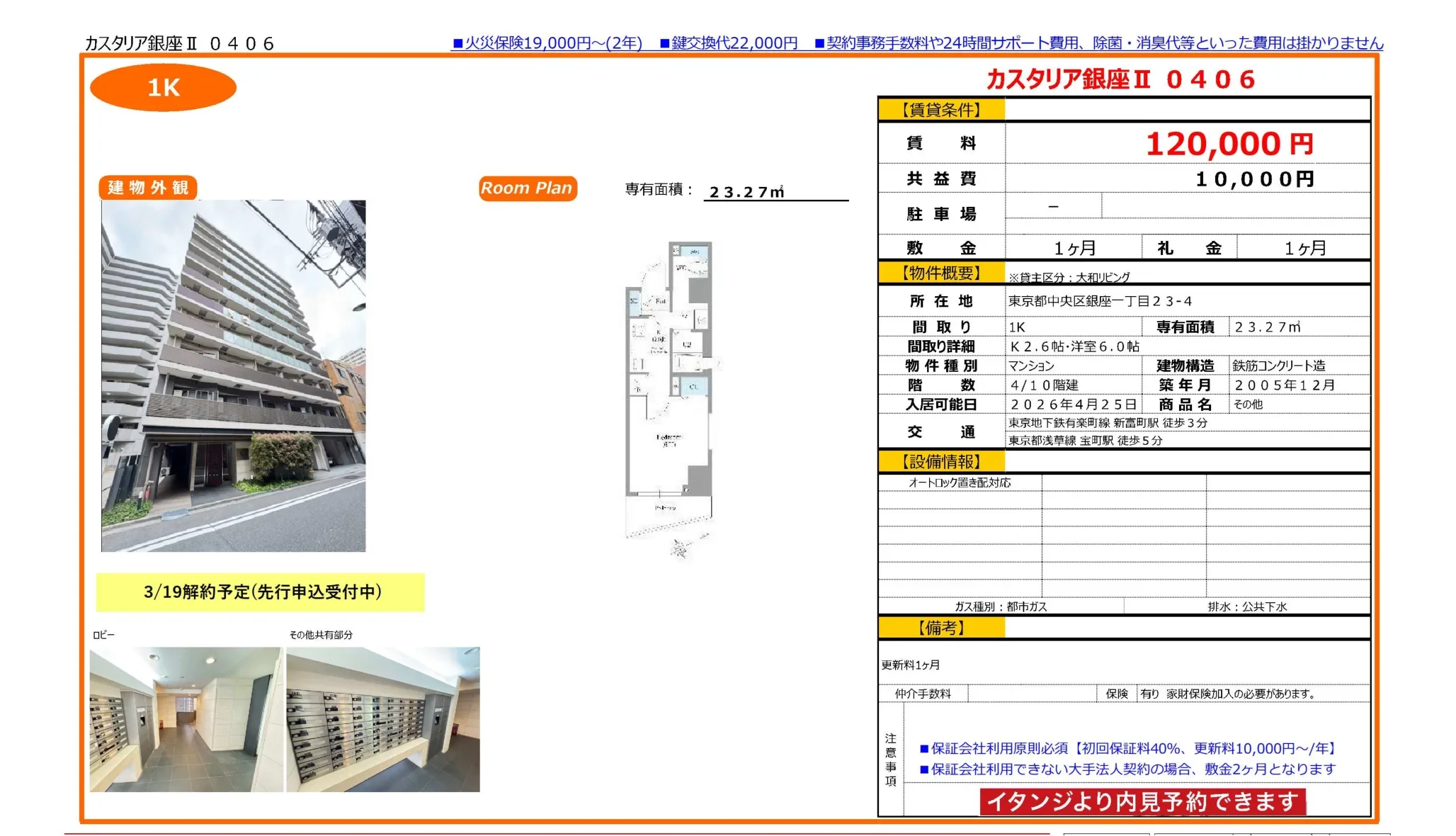Select the 【賃貸条件】 section header
The height and width of the screenshot is (836, 1456).
click(941, 110)
